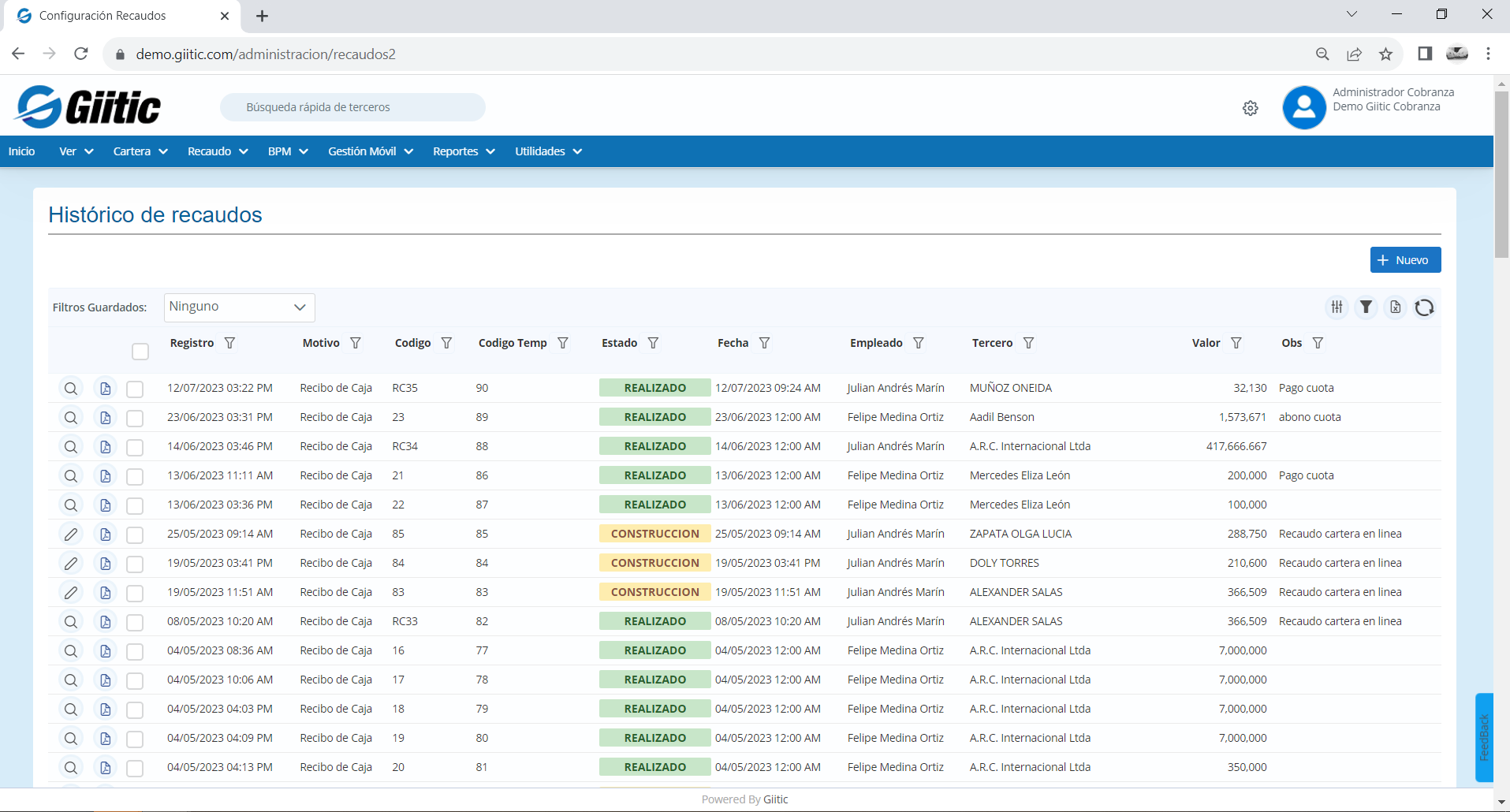
Task: Tick the select-all checkbox in table header
Action: 140,352
